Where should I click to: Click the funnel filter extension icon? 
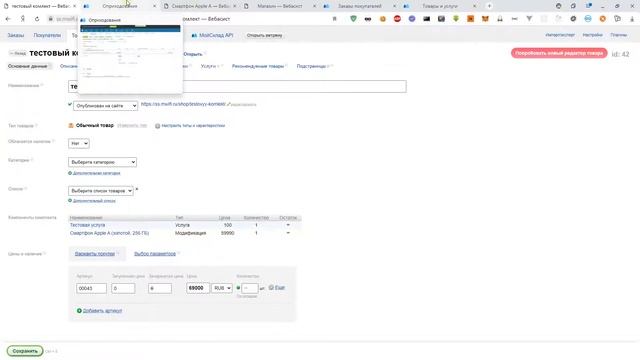[x=529, y=19]
